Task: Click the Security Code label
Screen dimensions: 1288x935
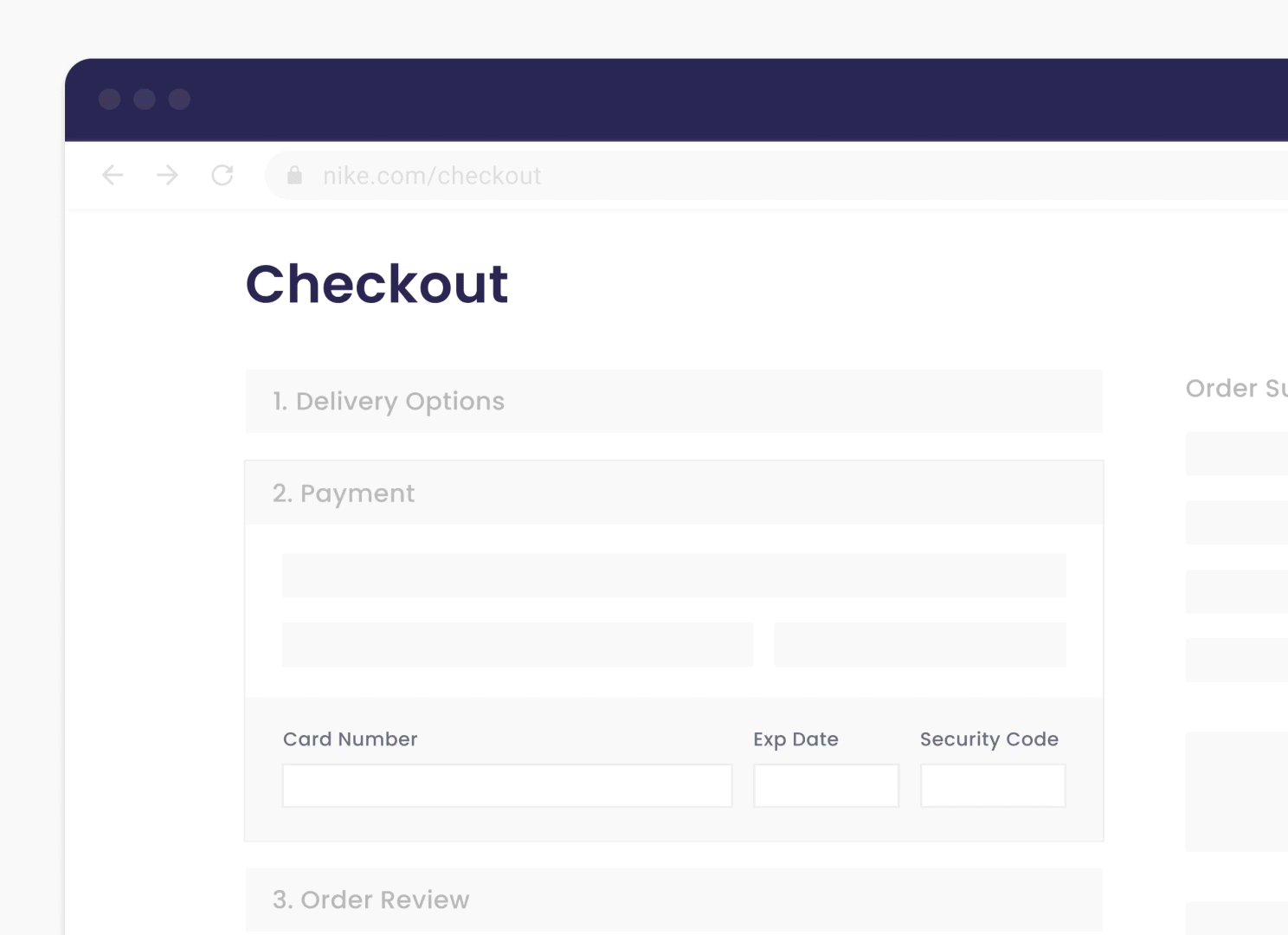Action: tap(989, 739)
